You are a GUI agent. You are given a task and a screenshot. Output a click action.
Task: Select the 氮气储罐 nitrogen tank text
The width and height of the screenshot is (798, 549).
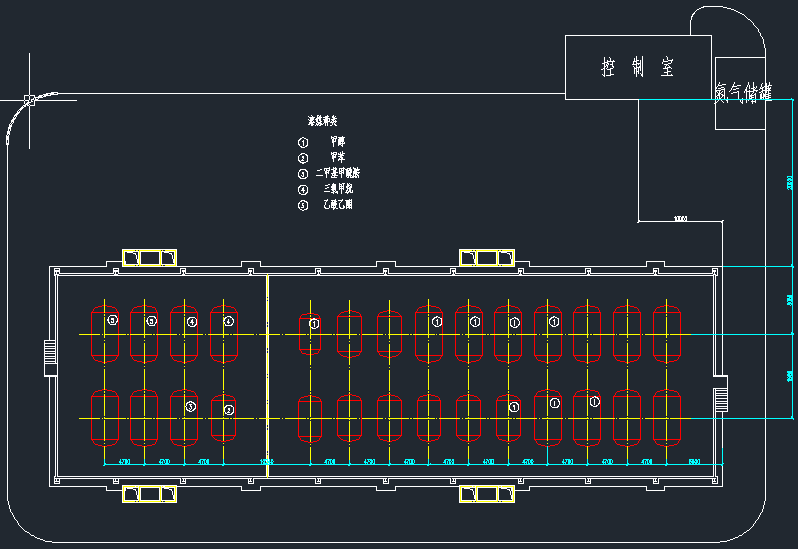tap(743, 93)
